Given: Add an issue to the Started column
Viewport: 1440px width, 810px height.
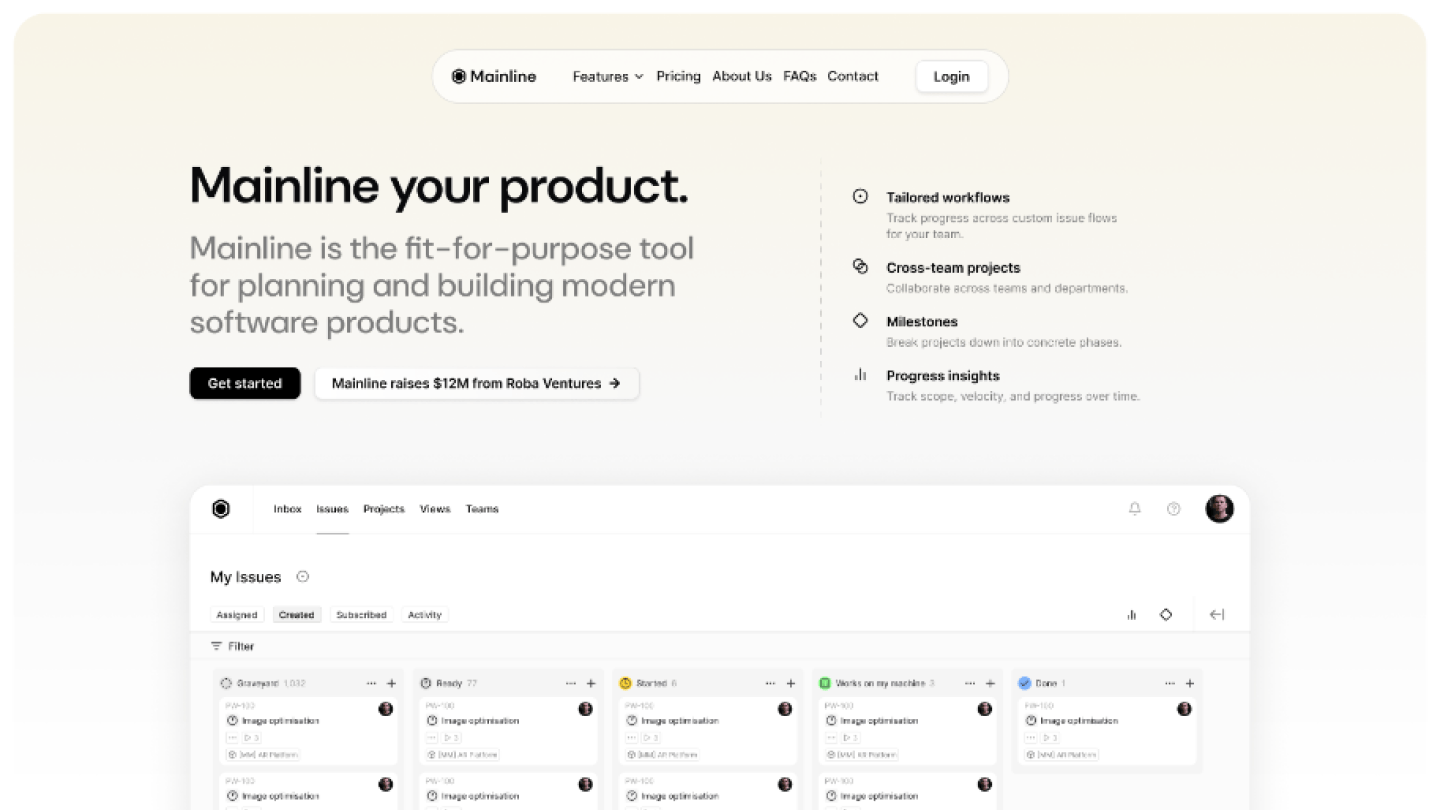Looking at the screenshot, I should click(790, 683).
